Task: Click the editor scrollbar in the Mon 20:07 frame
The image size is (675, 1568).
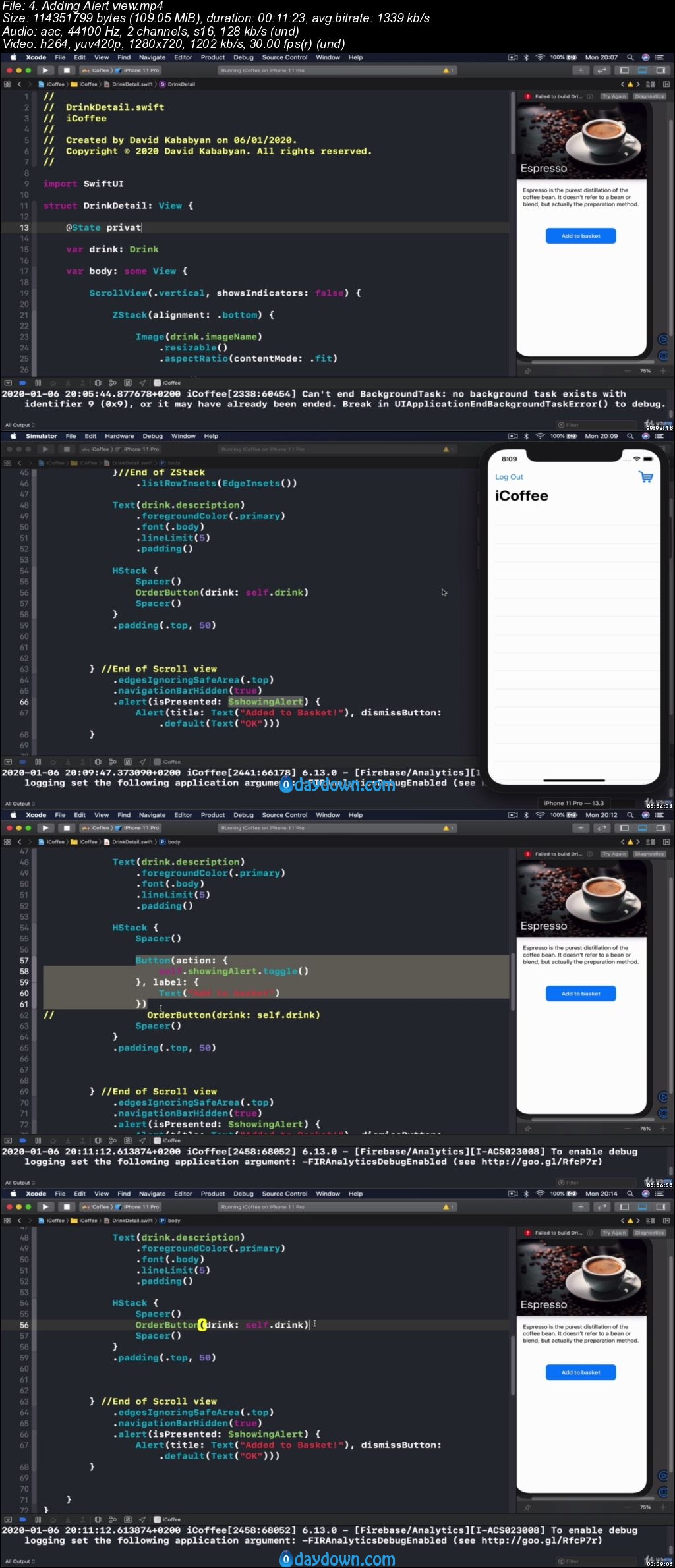Action: [512, 123]
